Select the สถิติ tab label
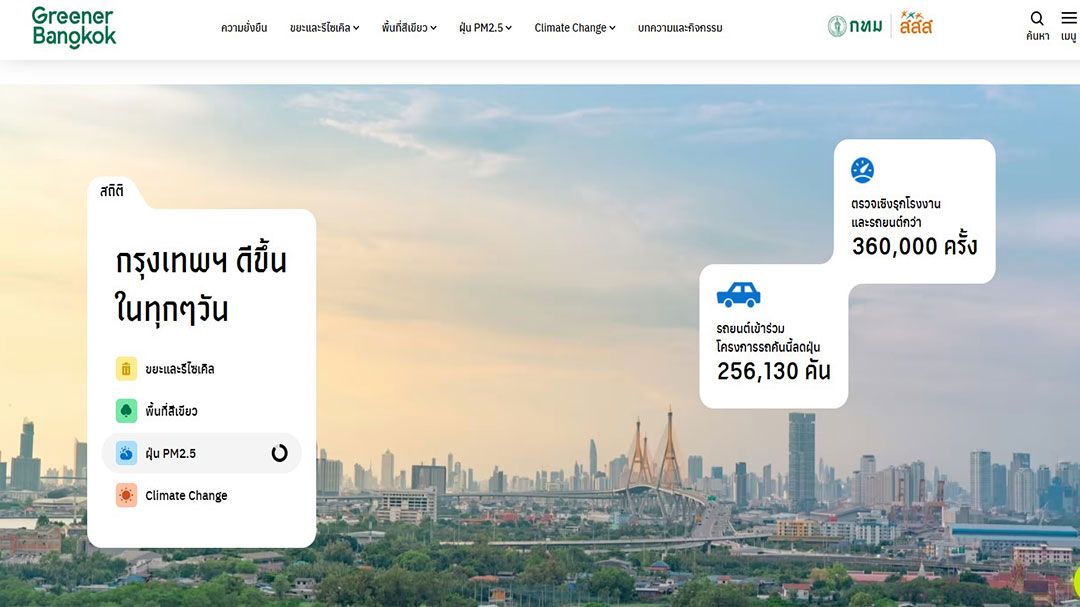Image resolution: width=1080 pixels, height=607 pixels. click(x=112, y=191)
